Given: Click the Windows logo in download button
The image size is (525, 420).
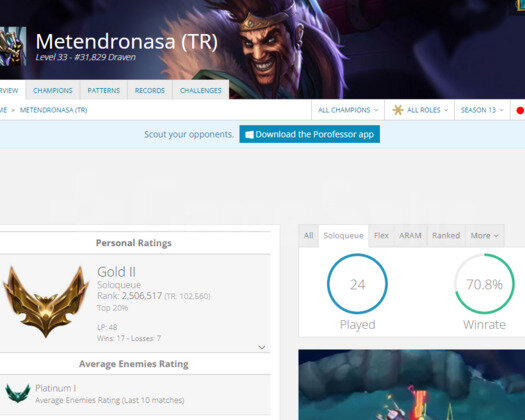Looking at the screenshot, I should click(x=249, y=135).
